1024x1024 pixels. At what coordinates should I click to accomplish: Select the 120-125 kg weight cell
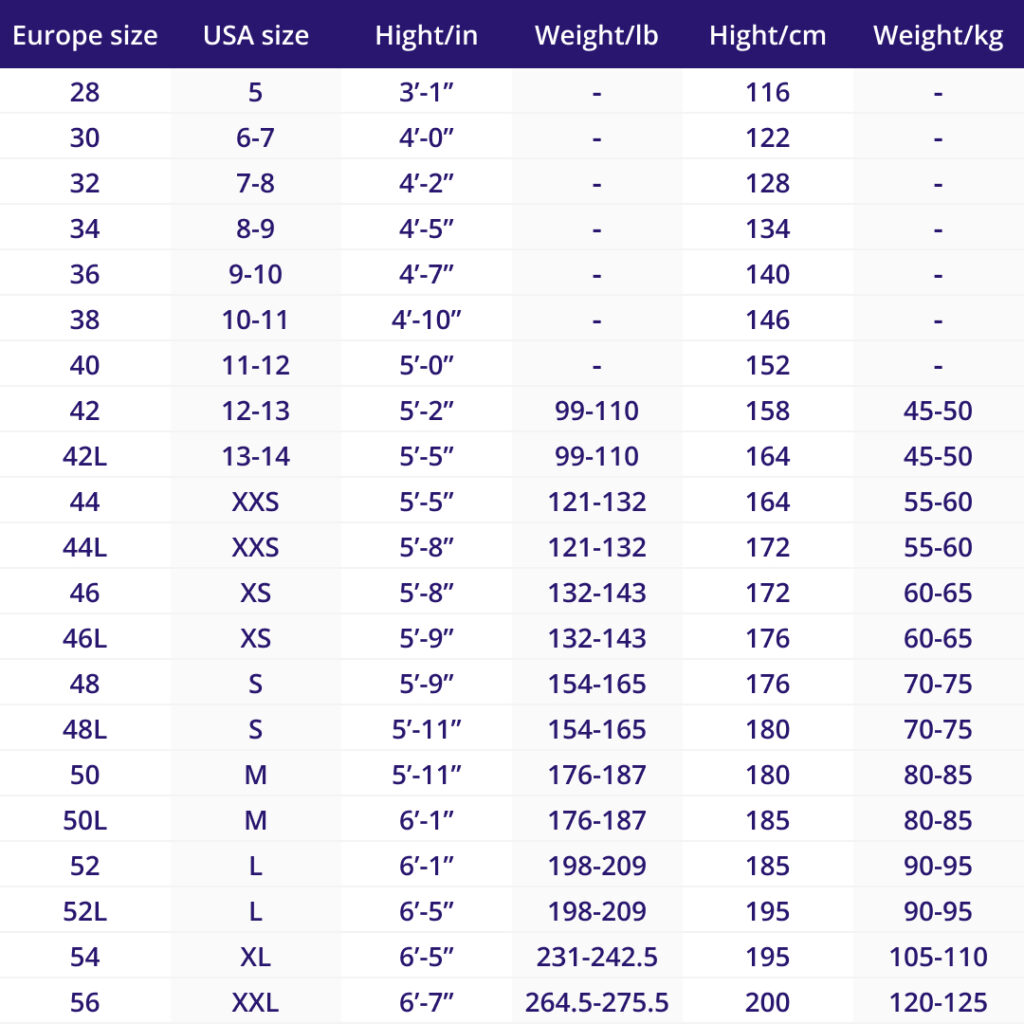tap(938, 1002)
